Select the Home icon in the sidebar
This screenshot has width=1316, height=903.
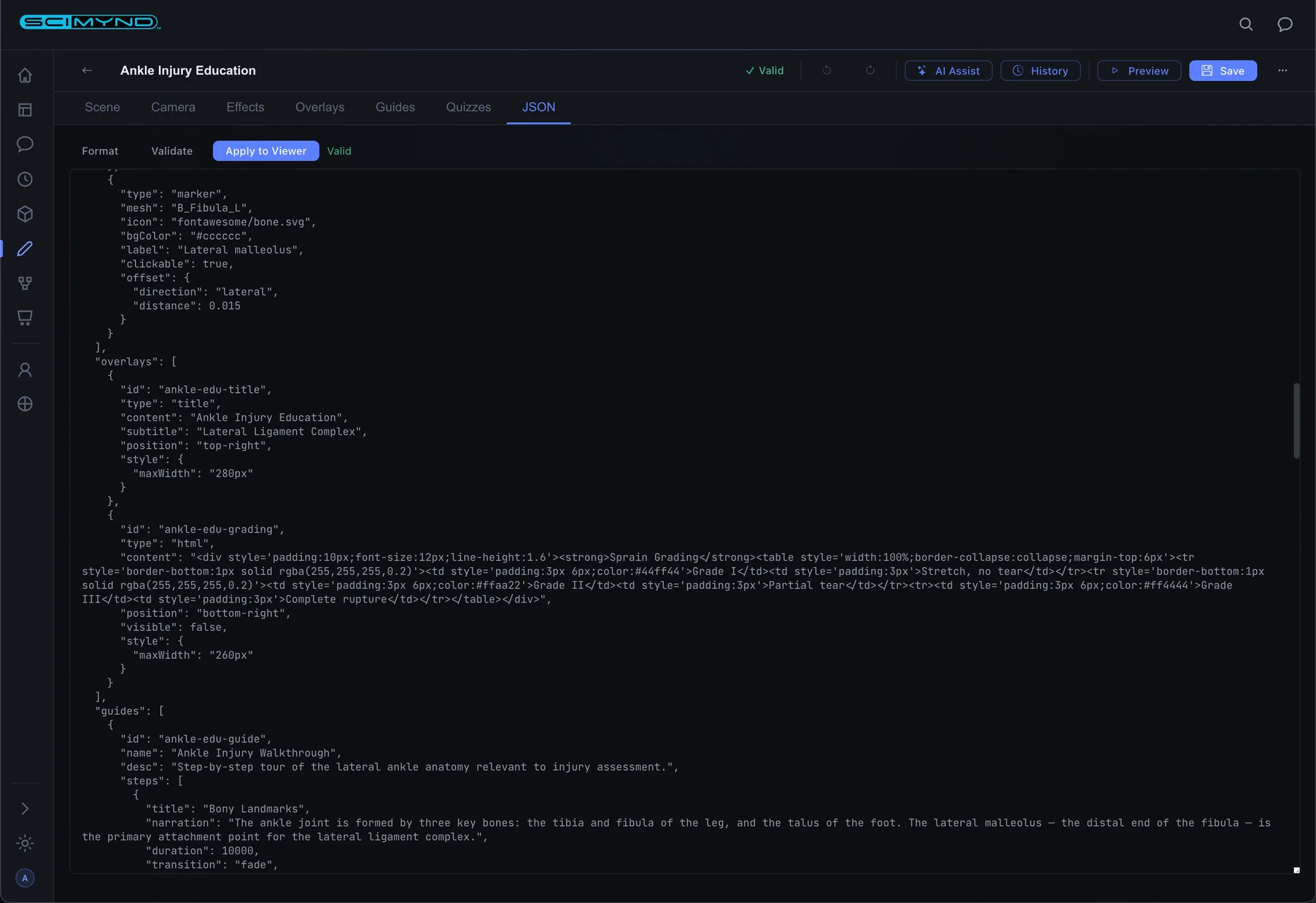[25, 75]
